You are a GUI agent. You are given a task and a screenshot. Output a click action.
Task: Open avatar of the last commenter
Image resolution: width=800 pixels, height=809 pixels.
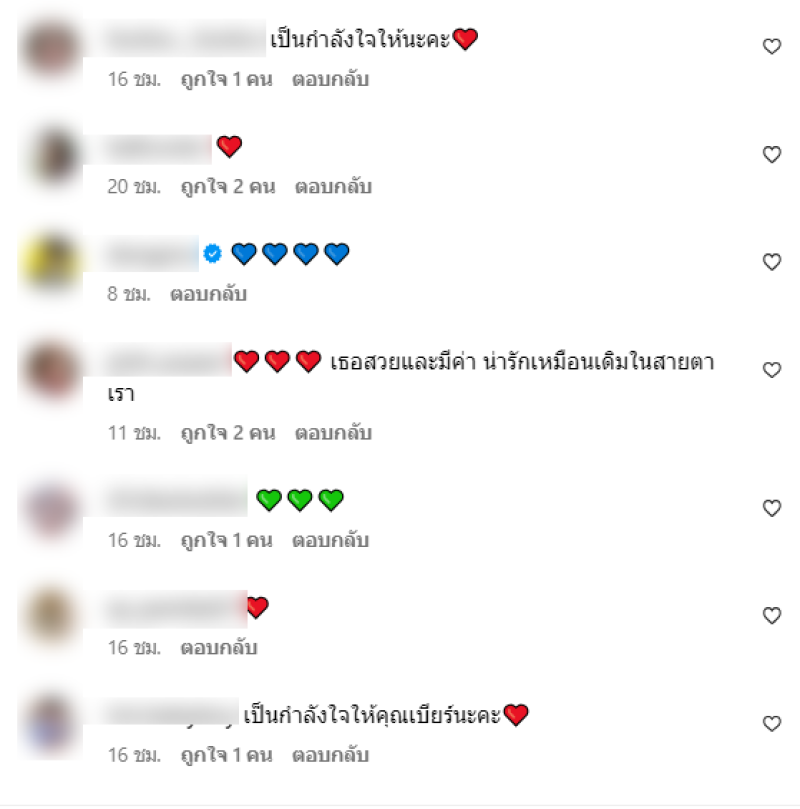point(51,723)
